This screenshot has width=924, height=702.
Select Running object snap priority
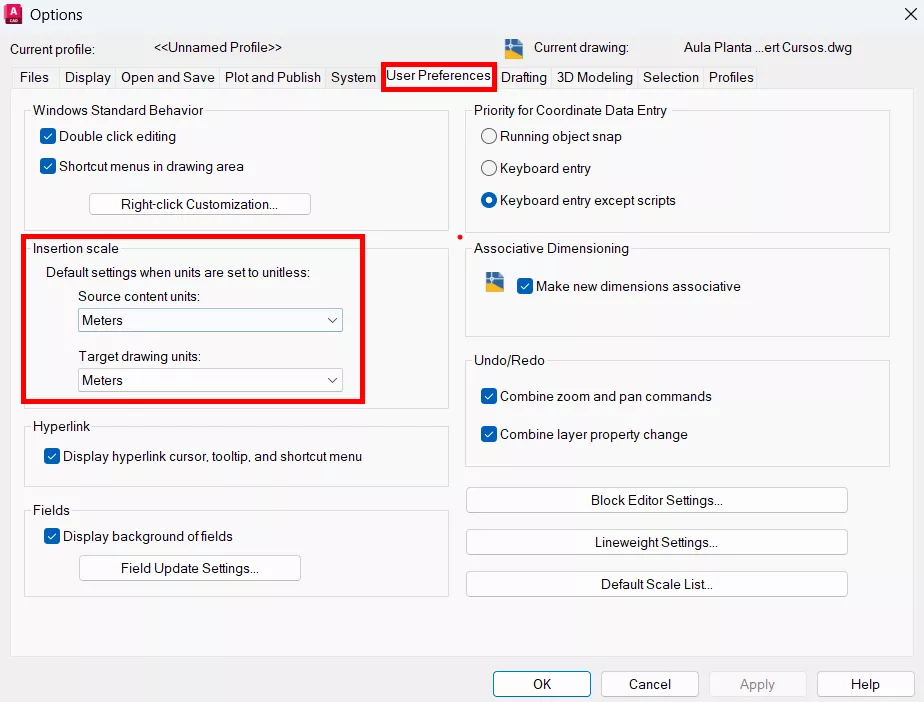coord(489,136)
